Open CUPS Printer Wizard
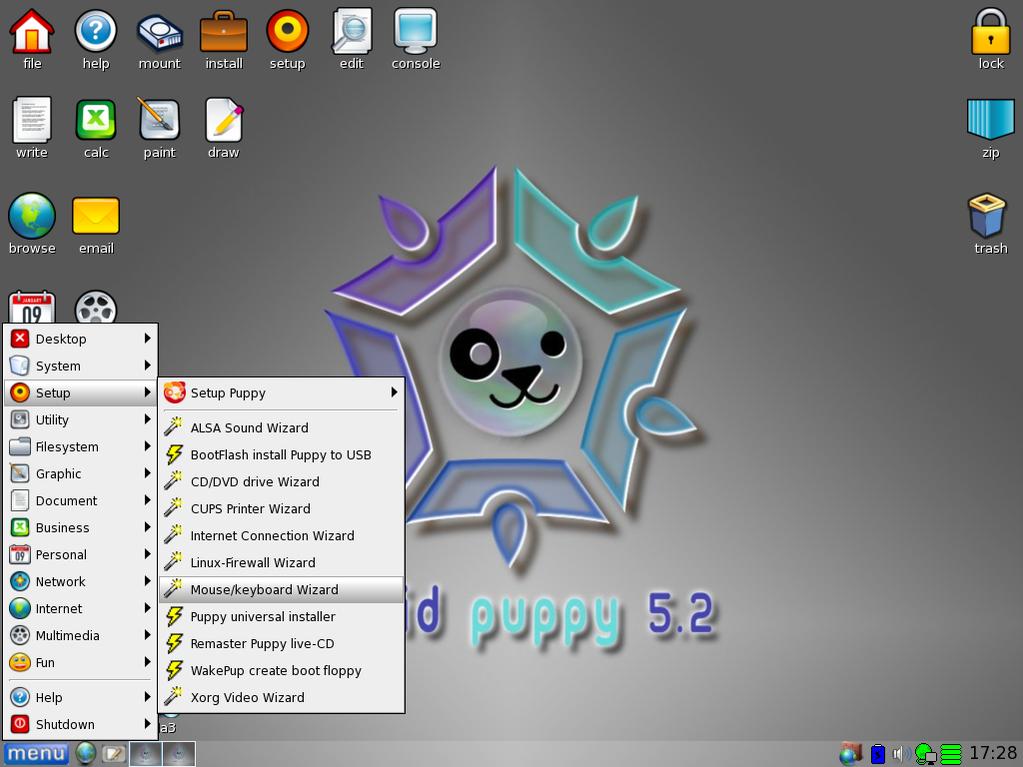This screenshot has height=767, width=1023. 281,509
